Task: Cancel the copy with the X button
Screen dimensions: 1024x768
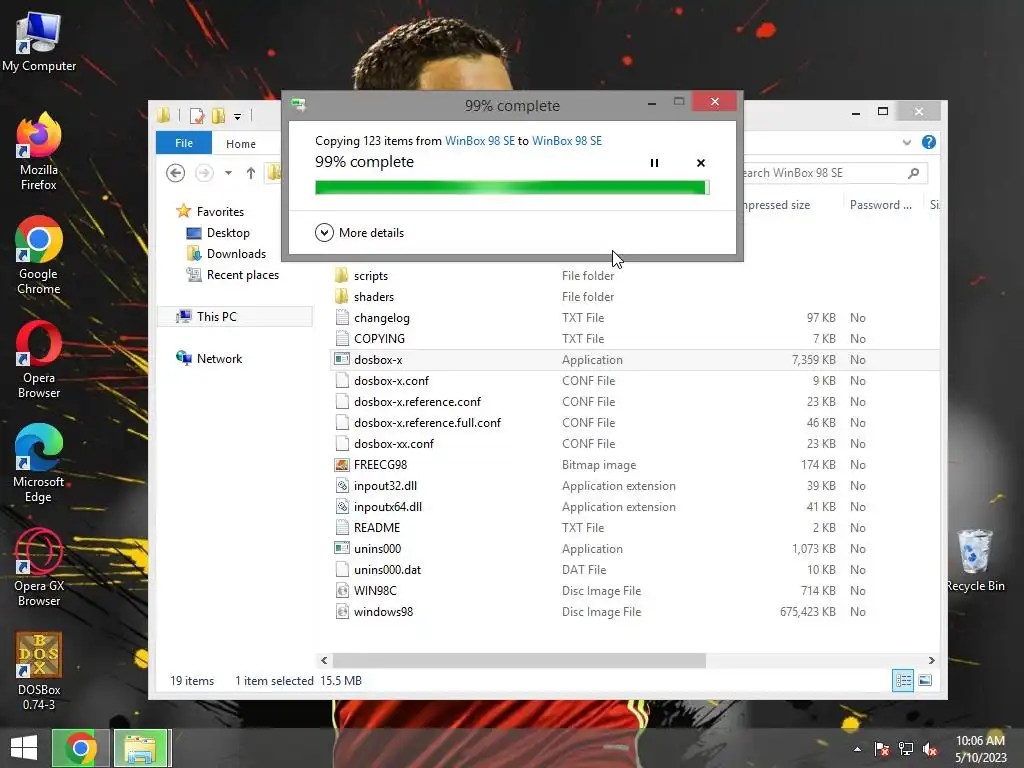Action: pyautogui.click(x=701, y=163)
